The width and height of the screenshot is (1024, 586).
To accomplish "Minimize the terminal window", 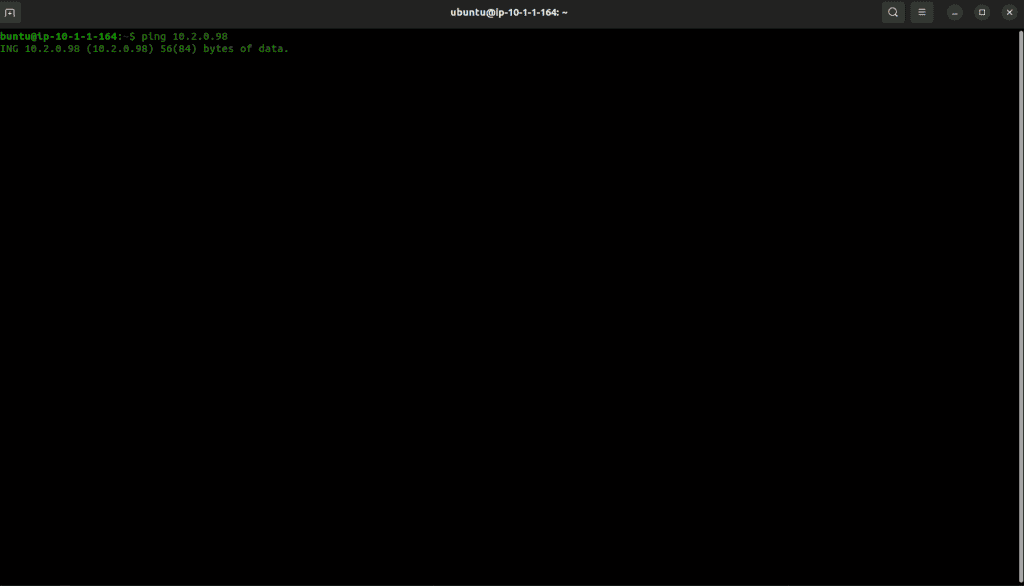I will tap(955, 12).
